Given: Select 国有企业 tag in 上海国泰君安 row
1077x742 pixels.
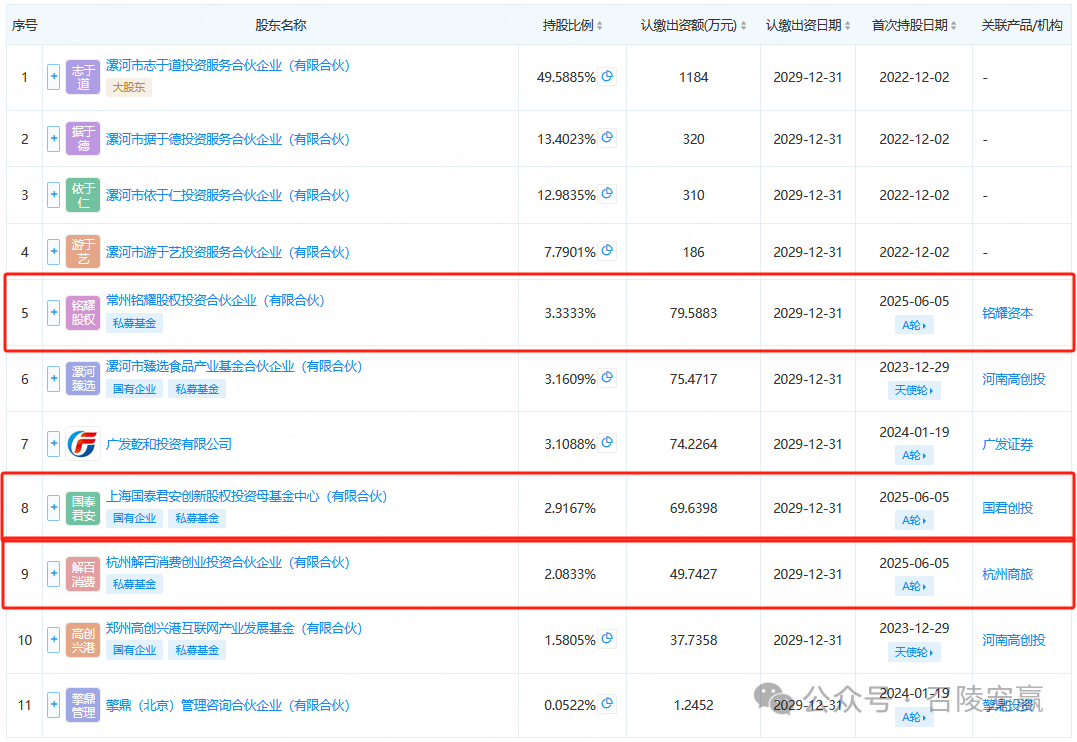Looking at the screenshot, I should [x=135, y=518].
